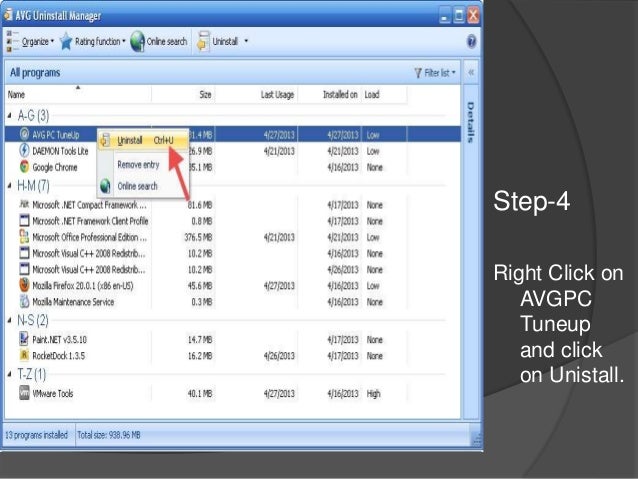Click the RocketDock icon
This screenshot has width=638, height=479.
(x=24, y=355)
